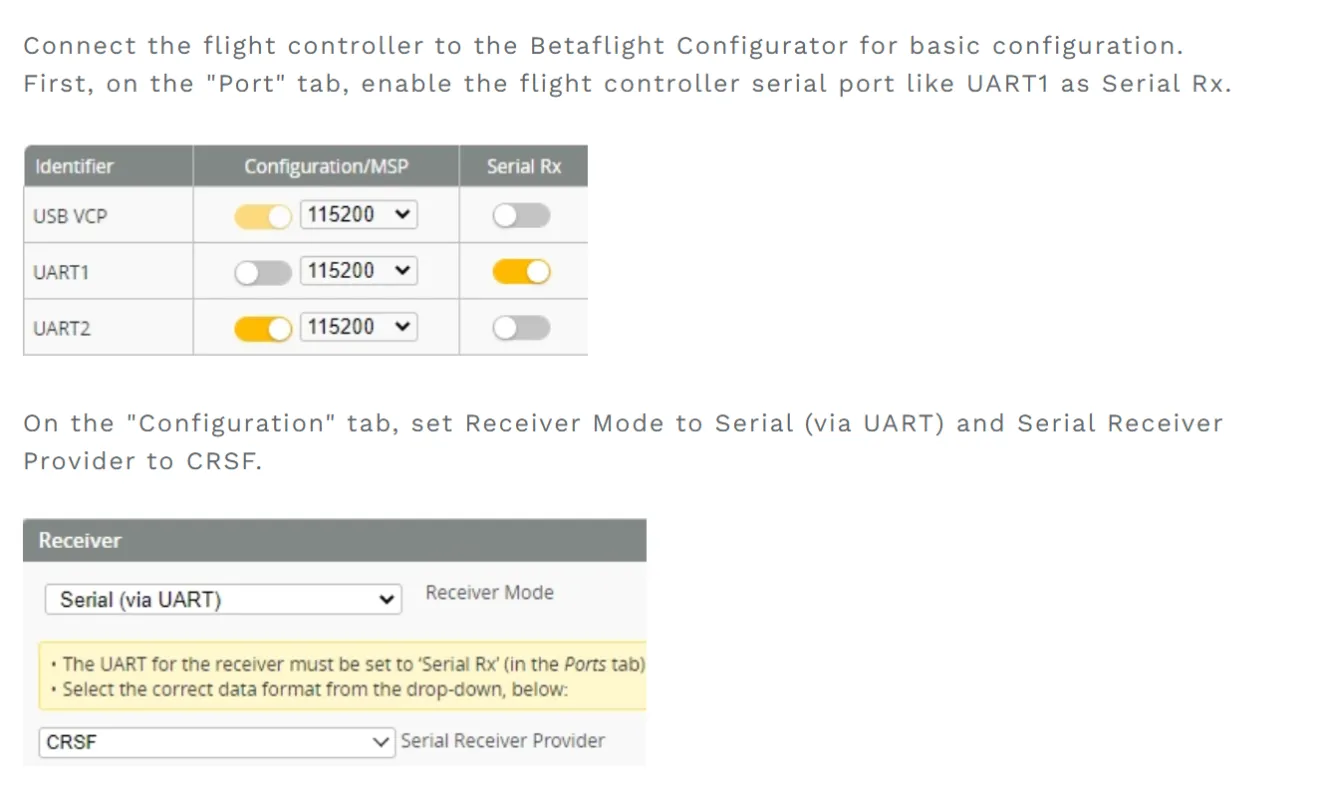The width and height of the screenshot is (1320, 805).
Task: Disable UART2 Configuration/MSP switch
Action: 262,328
